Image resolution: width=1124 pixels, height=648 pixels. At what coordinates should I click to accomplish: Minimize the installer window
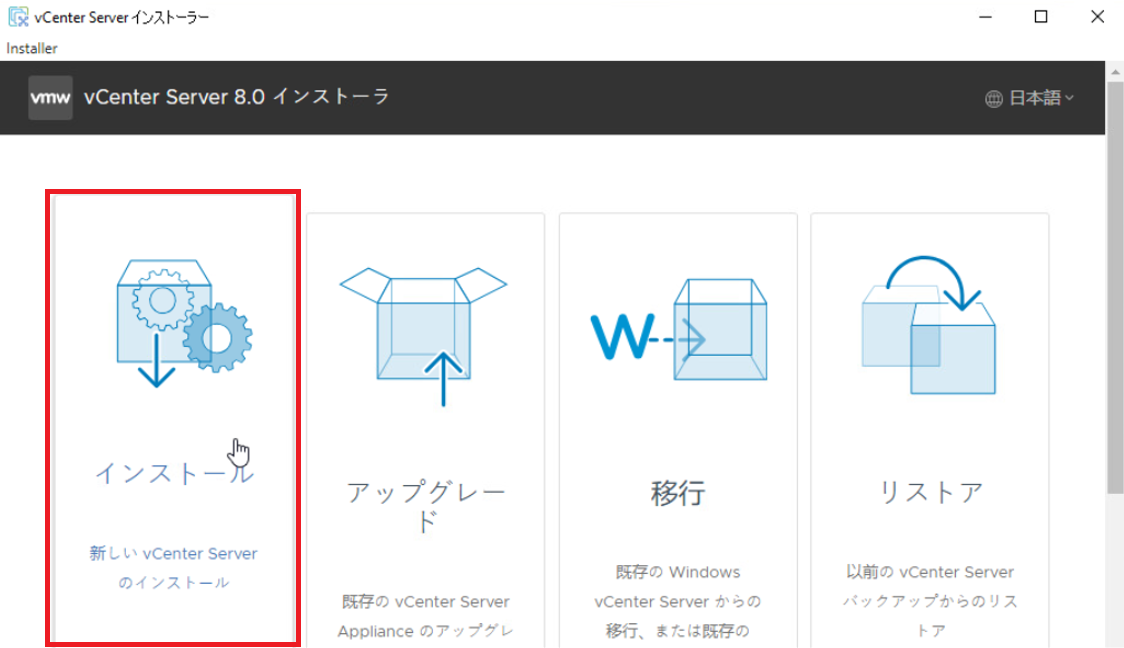986,16
